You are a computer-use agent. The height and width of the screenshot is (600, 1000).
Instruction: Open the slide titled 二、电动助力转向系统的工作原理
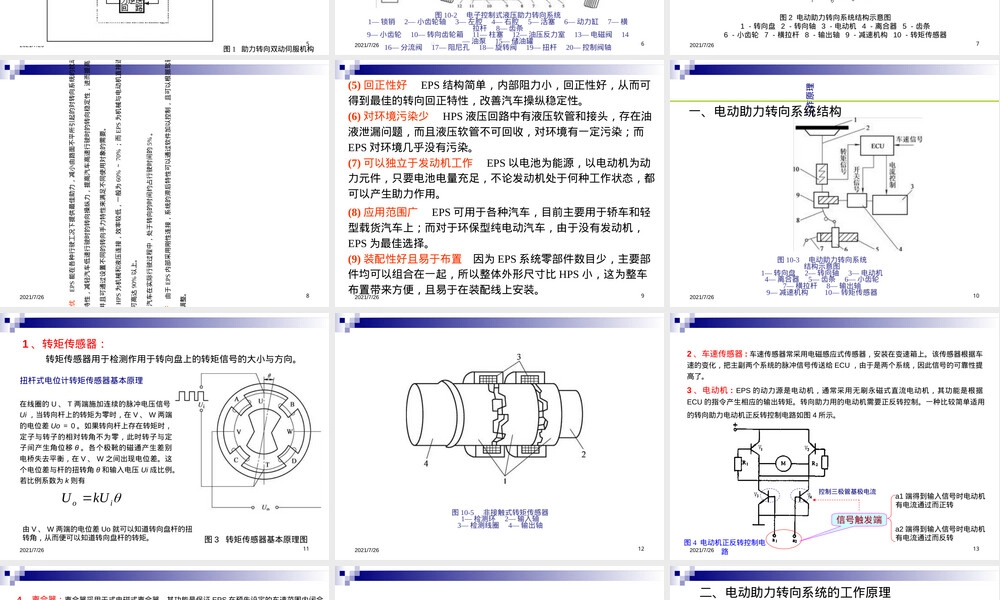tap(834, 583)
